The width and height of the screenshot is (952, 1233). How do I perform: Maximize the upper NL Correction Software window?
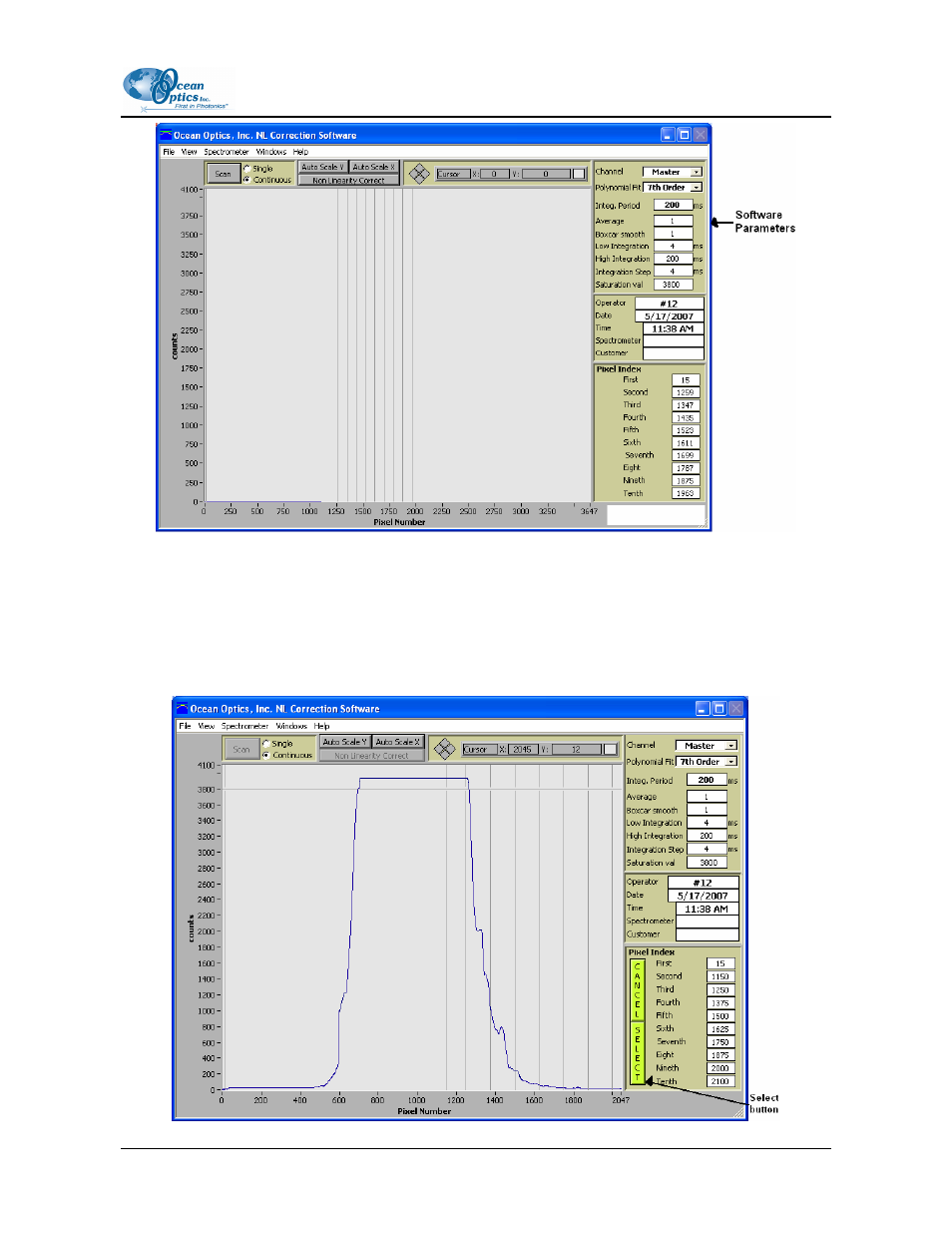[685, 135]
